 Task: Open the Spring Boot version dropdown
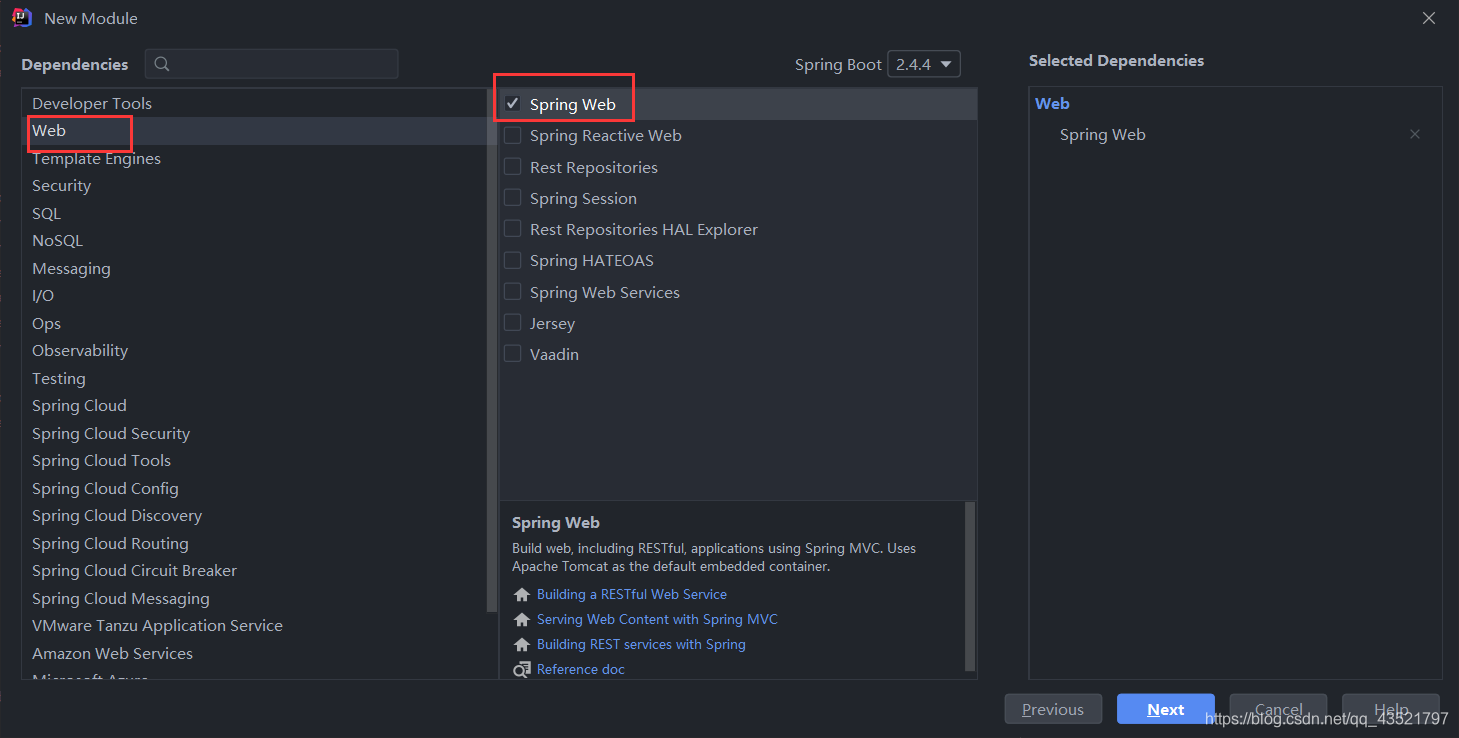coord(924,64)
